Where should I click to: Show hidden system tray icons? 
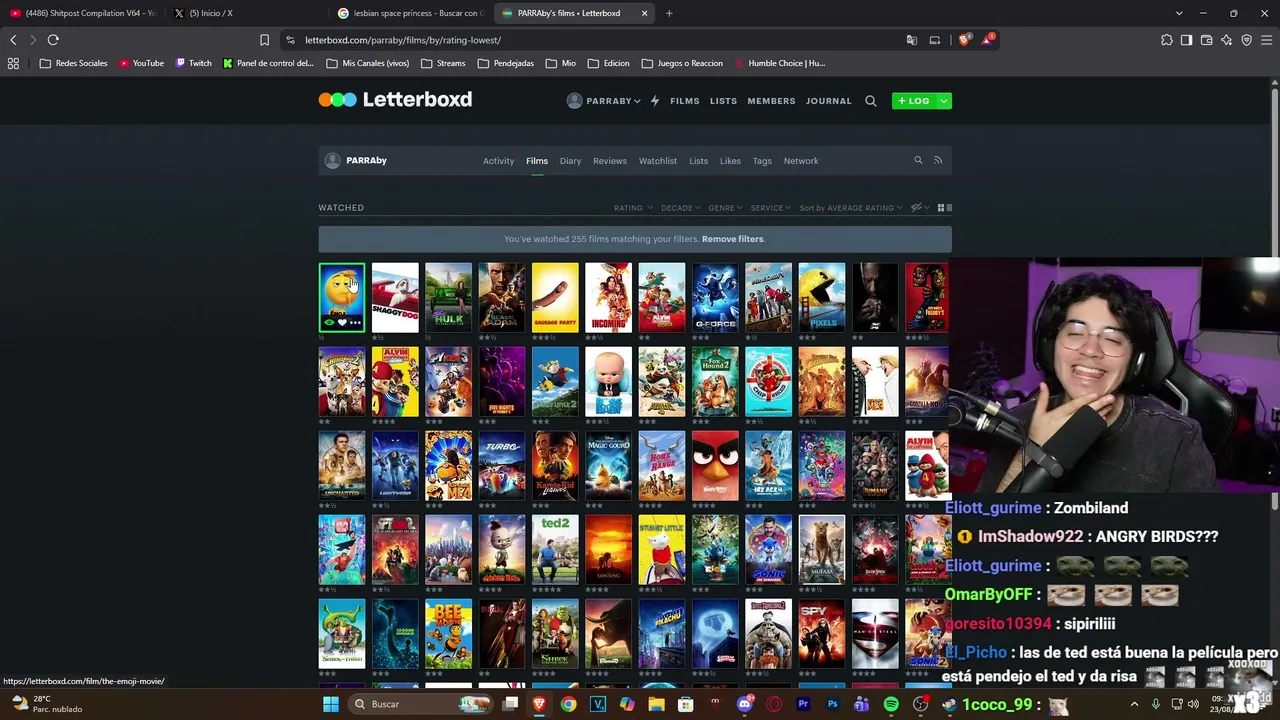tap(1134, 704)
